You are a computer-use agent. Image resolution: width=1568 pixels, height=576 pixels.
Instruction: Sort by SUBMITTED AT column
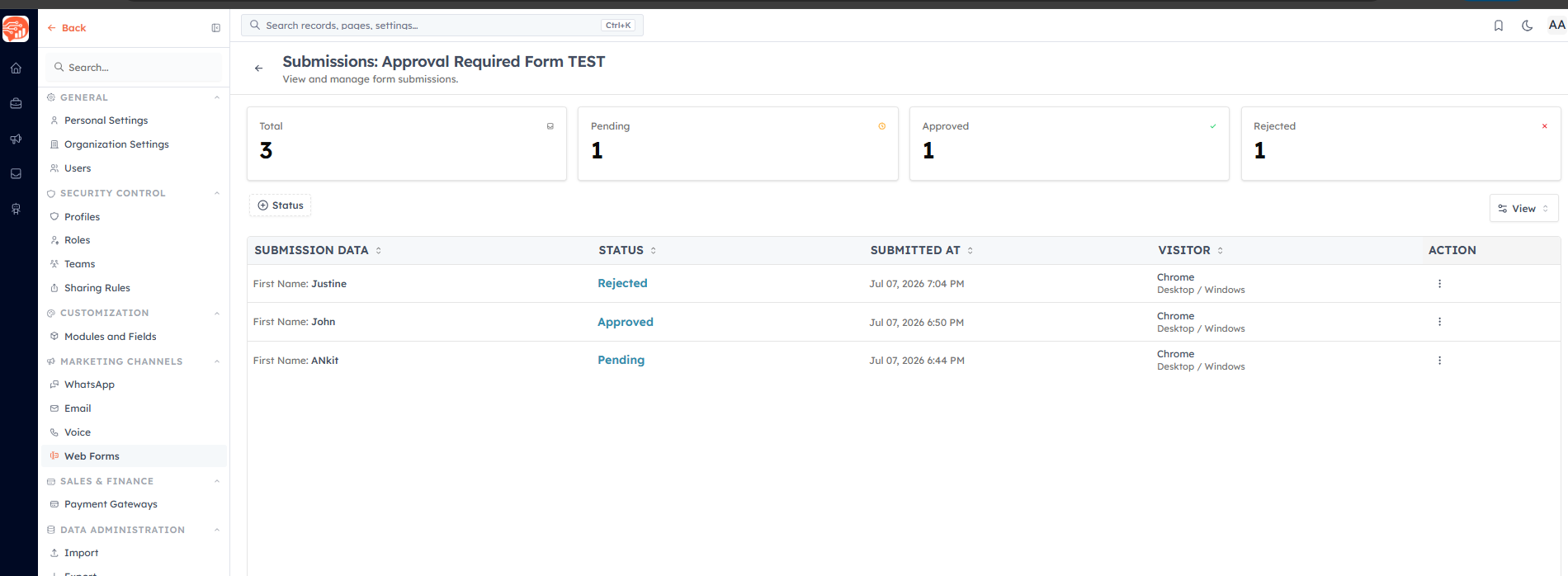(x=922, y=250)
